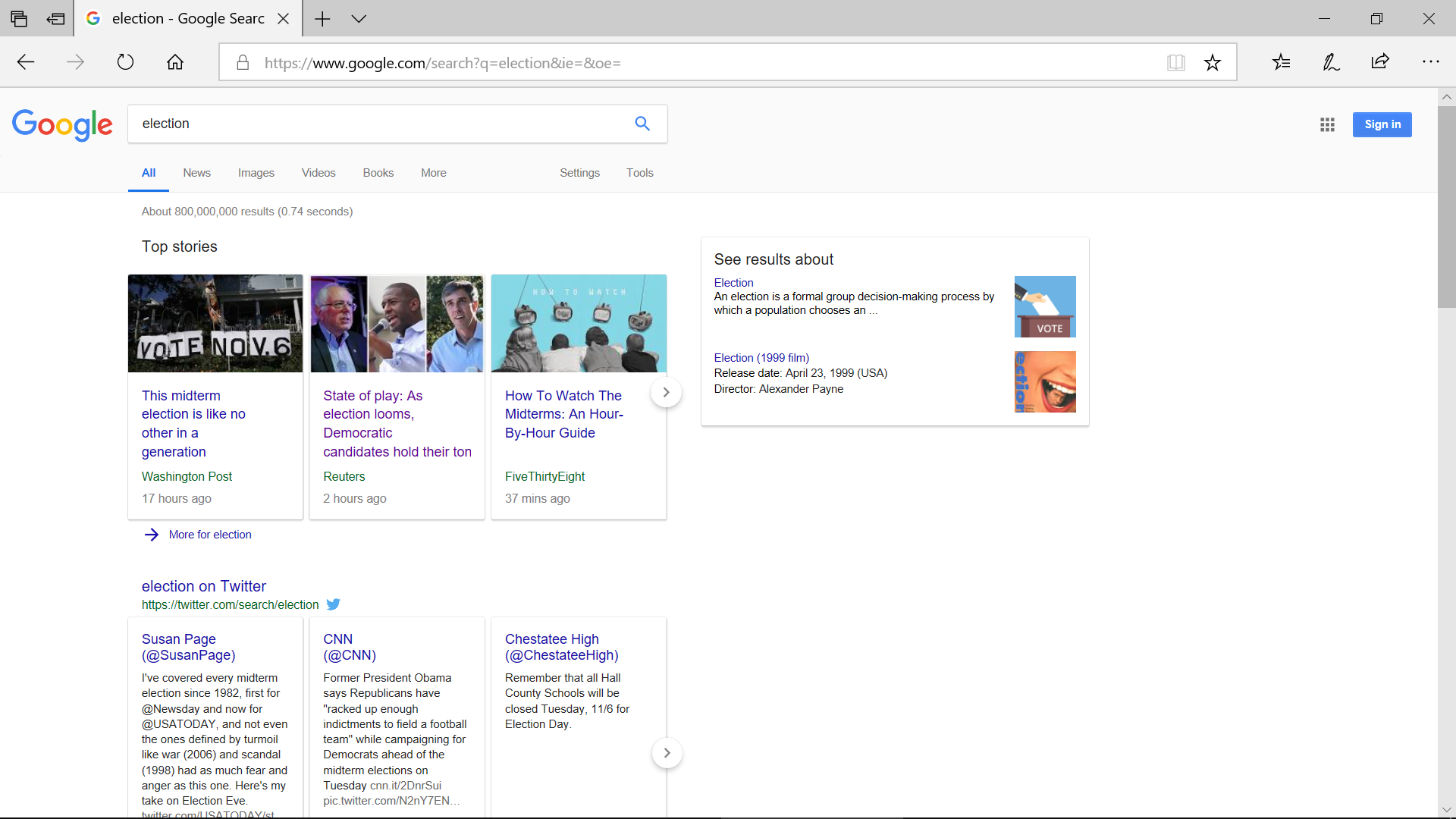Open the VOTE NOV. 6 story thumbnail
The width and height of the screenshot is (1456, 819).
(215, 323)
